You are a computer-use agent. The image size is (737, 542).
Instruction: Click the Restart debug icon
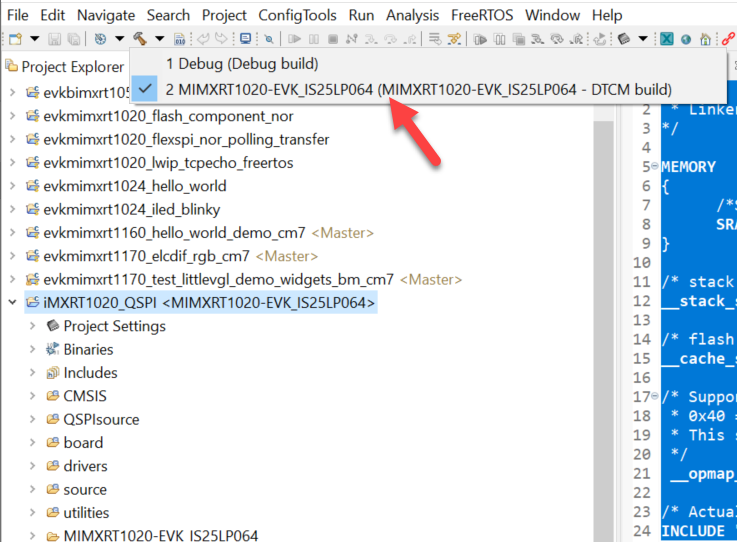click(599, 39)
